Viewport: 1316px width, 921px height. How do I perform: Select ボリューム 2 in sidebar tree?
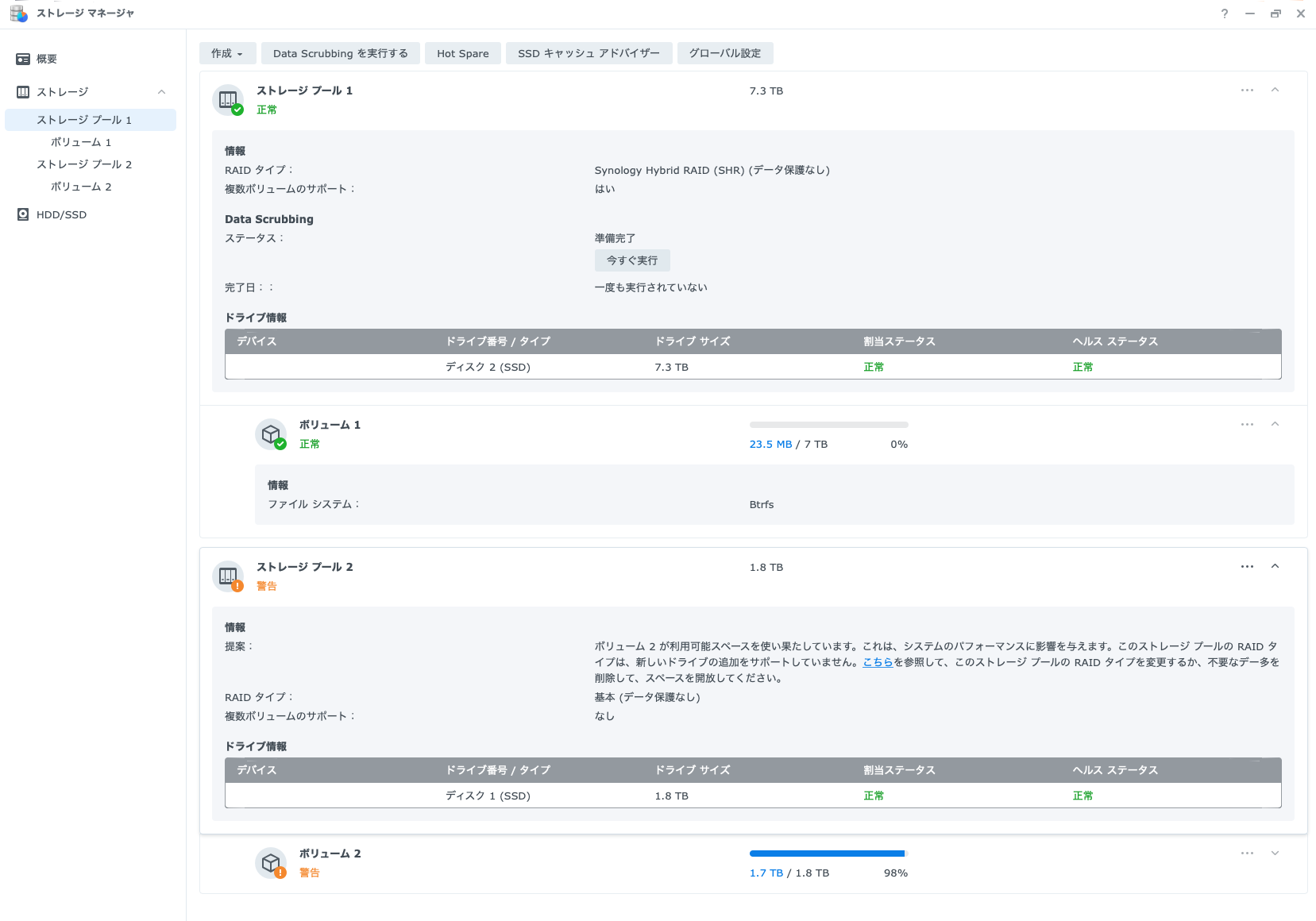(81, 187)
